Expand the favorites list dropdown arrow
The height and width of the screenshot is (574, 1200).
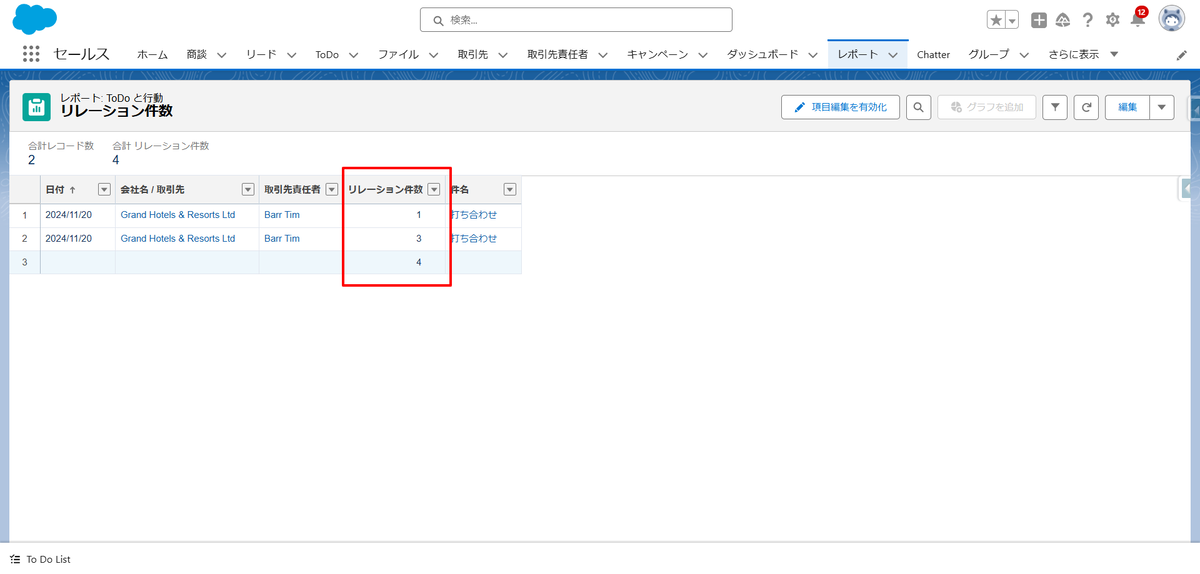(1012, 20)
